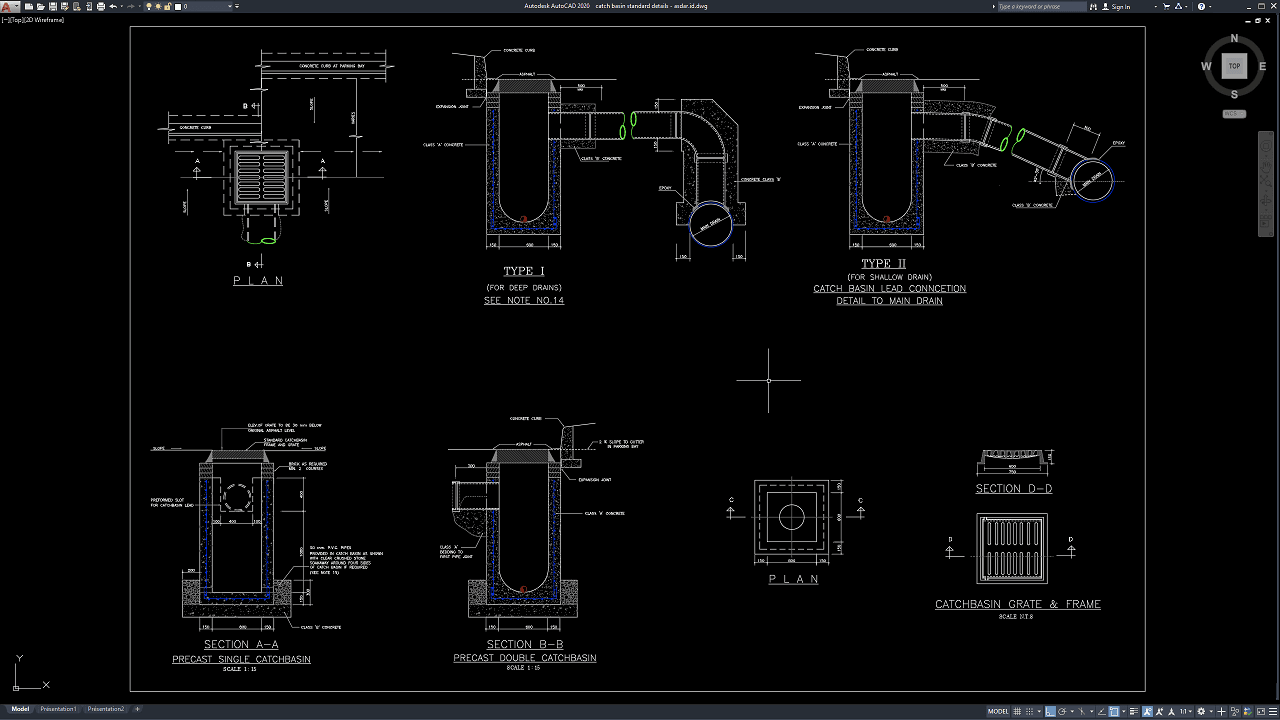Click the Save to Web & Mobile icon
Viewport: 1280px width, 720px height.
(x=89, y=6)
